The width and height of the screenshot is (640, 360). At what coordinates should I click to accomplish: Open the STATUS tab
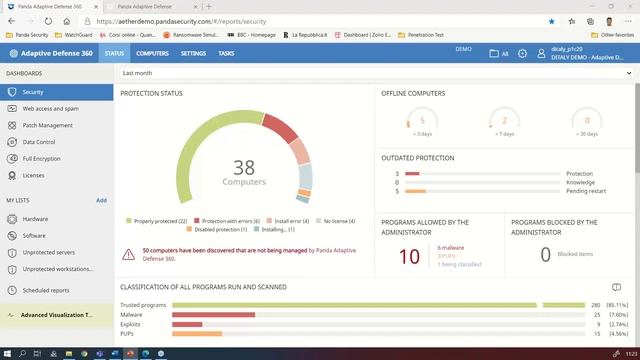pyautogui.click(x=114, y=53)
